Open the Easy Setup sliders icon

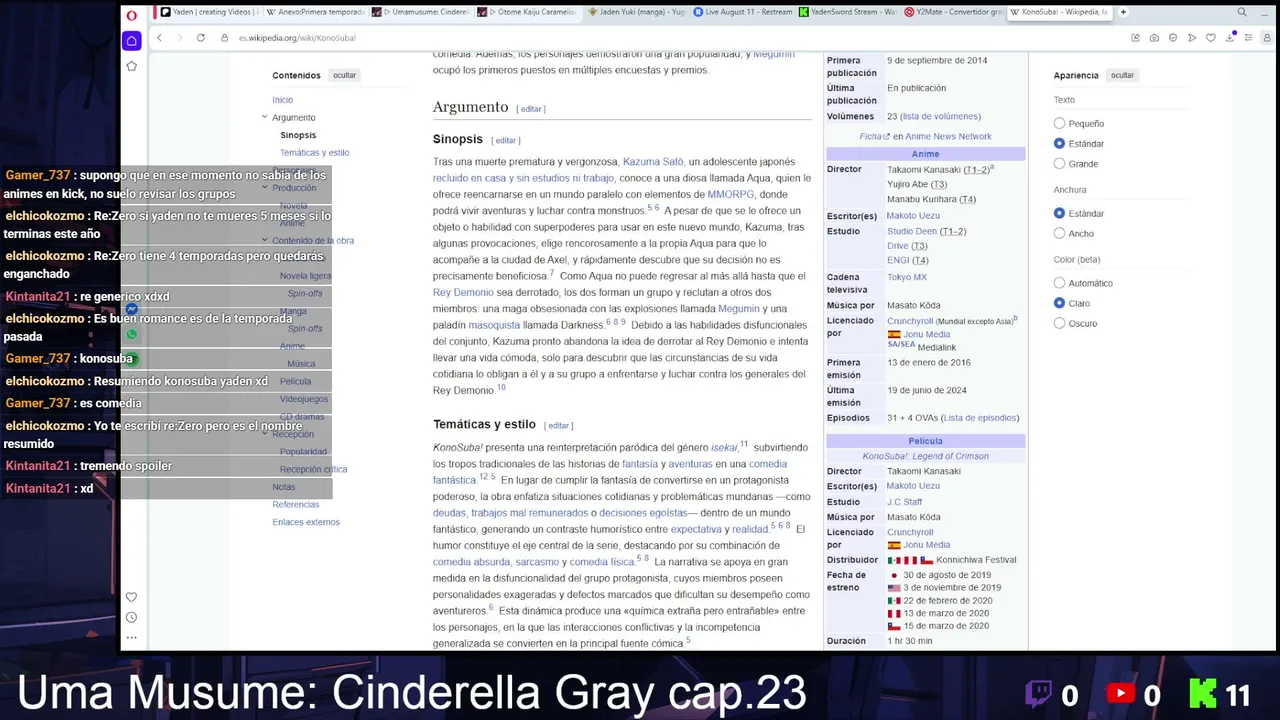click(1250, 38)
